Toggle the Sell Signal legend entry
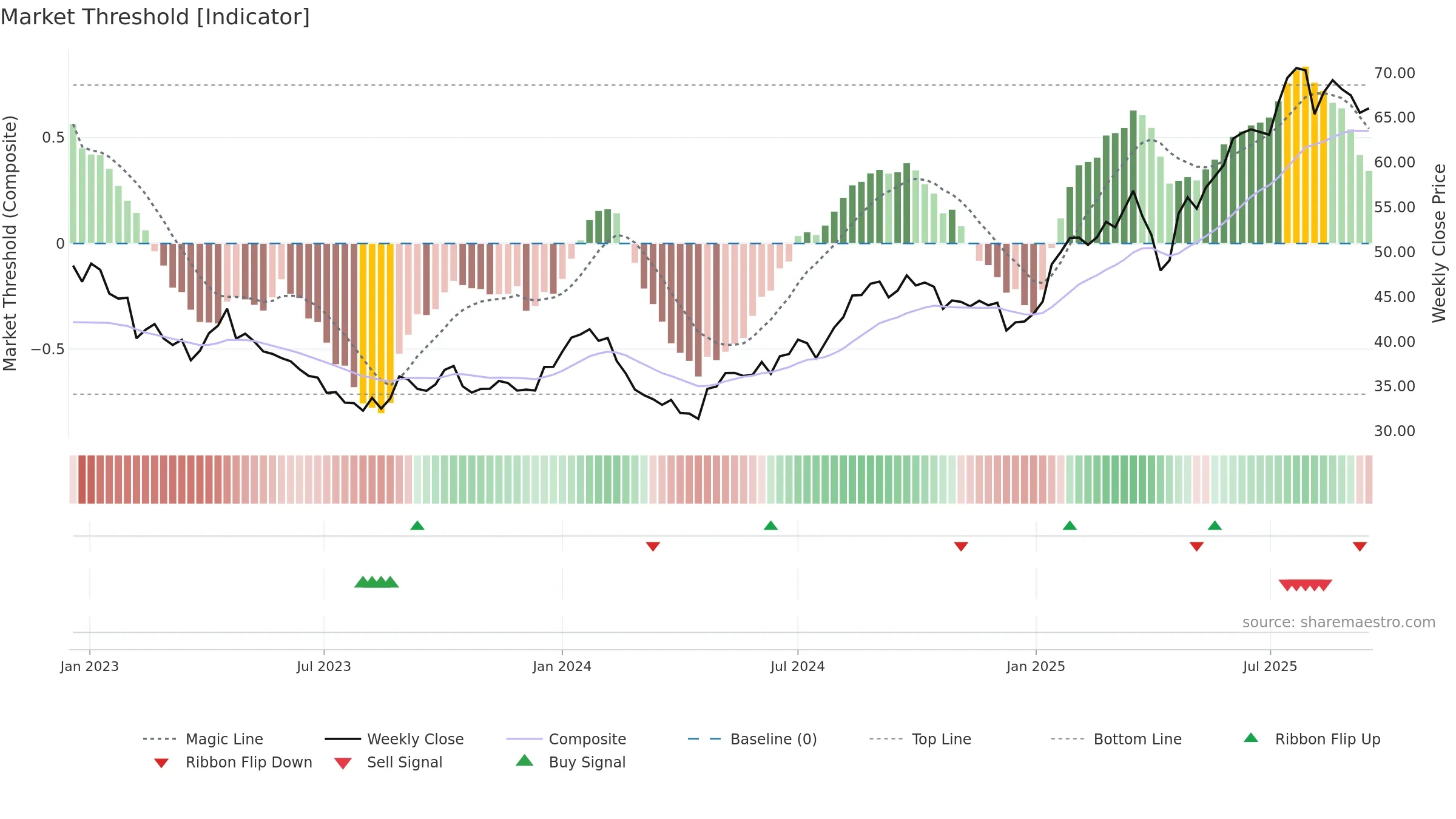This screenshot has width=1456, height=819. (388, 762)
